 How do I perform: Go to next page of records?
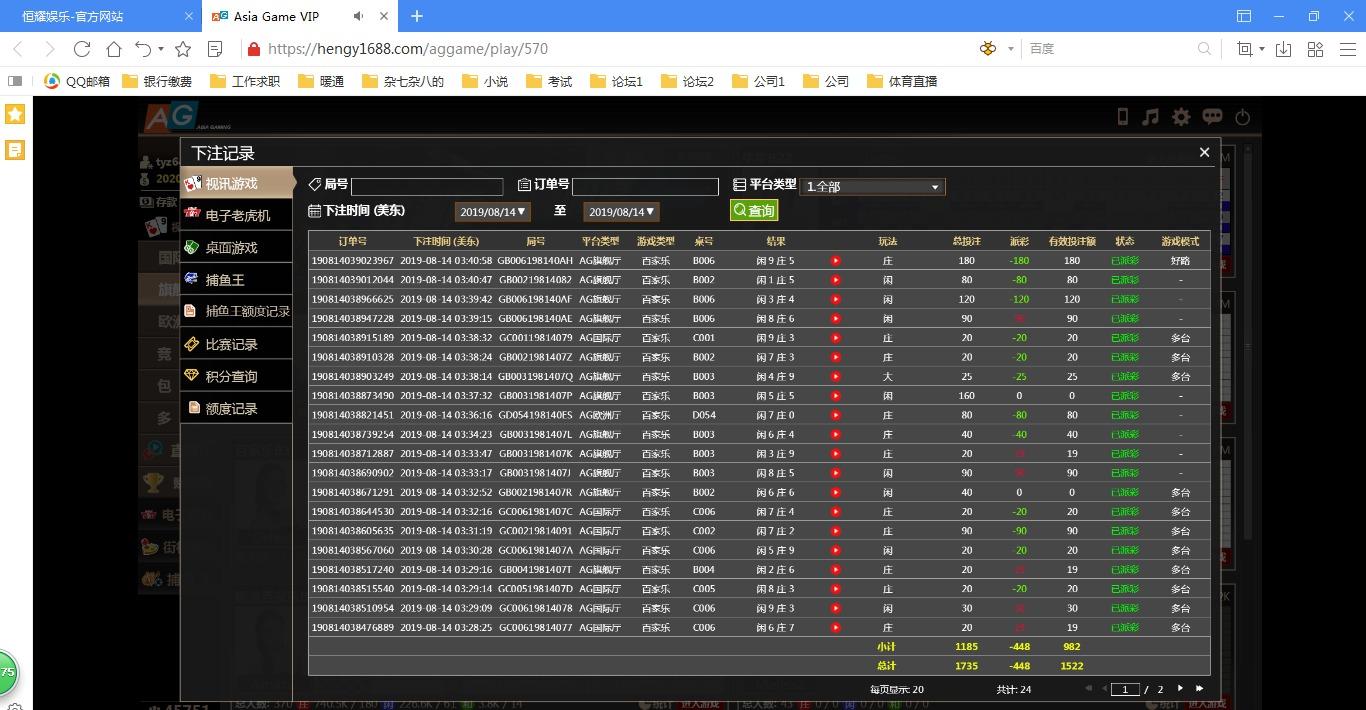1180,688
